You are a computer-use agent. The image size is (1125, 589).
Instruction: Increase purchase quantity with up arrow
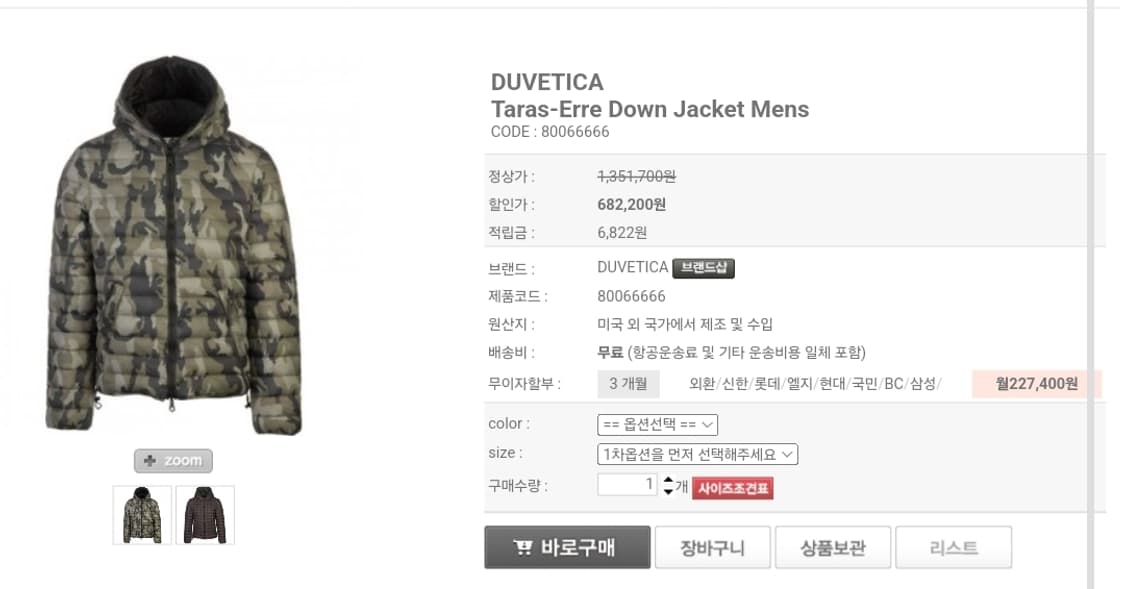coord(668,480)
